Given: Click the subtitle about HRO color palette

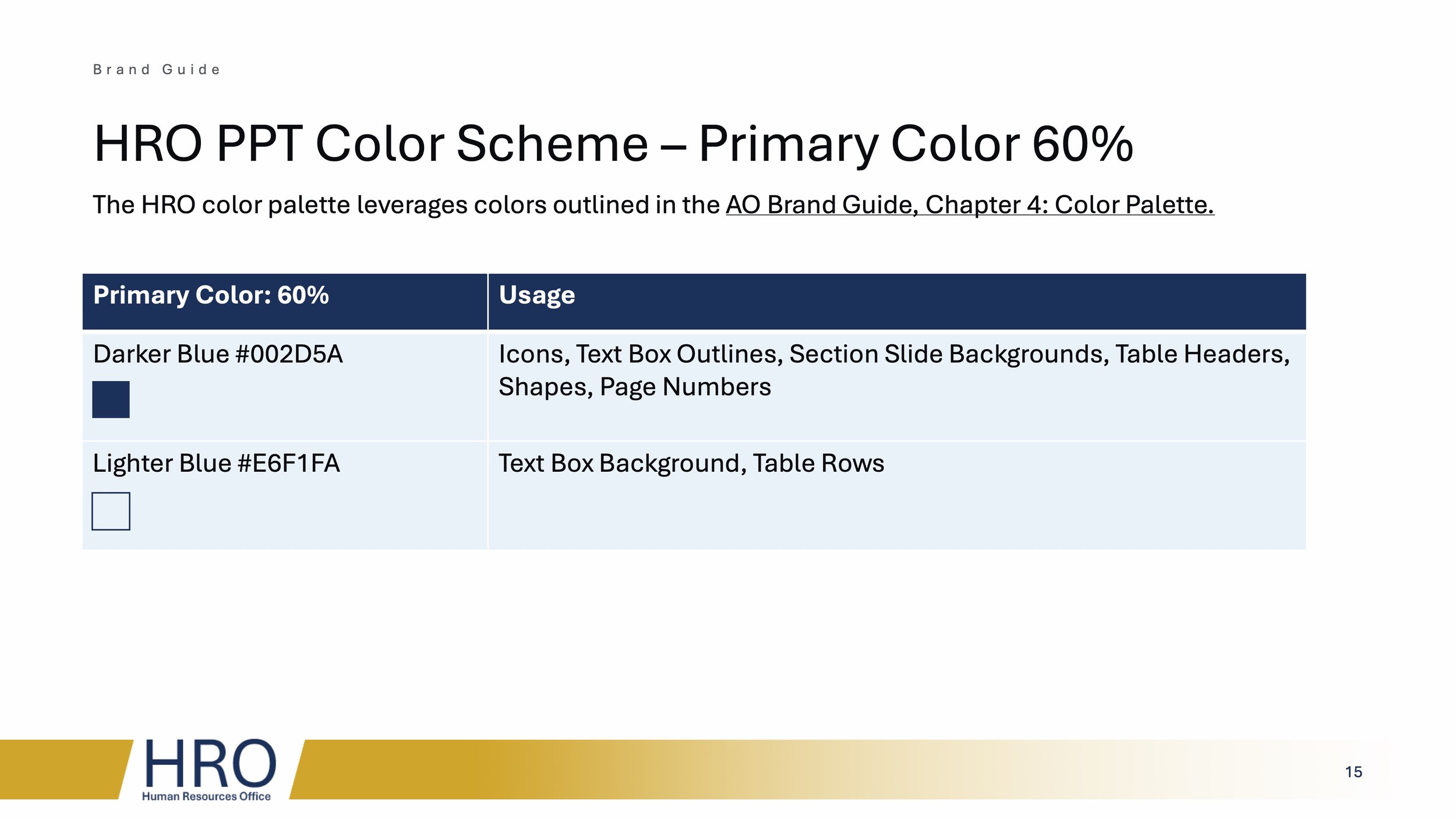Looking at the screenshot, I should [x=653, y=204].
